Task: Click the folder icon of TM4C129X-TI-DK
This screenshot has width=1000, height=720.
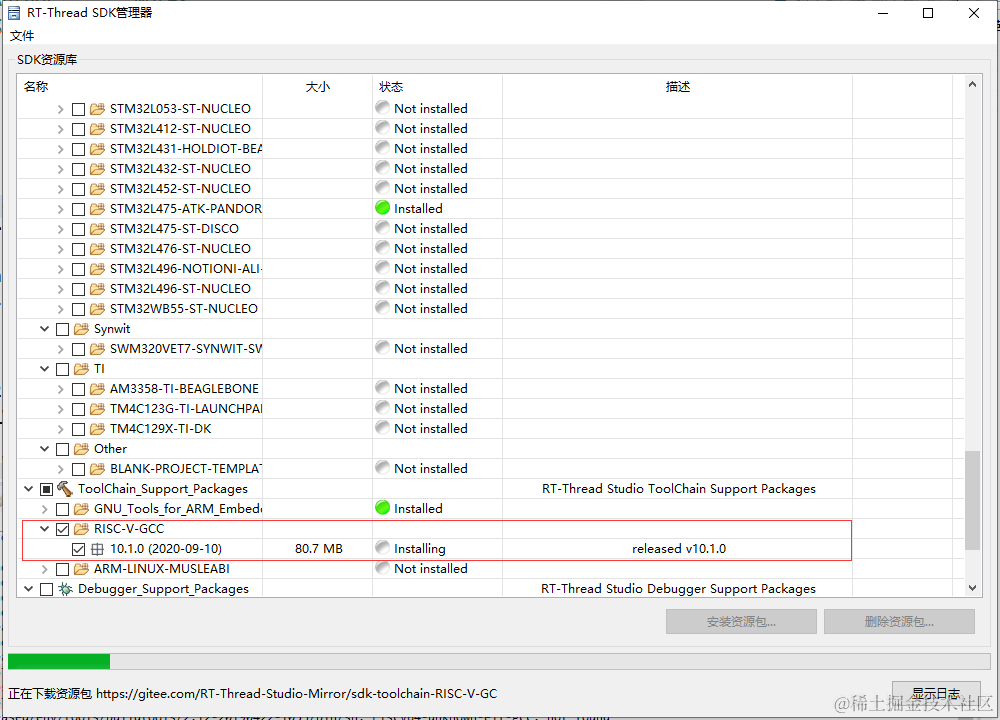Action: 97,429
